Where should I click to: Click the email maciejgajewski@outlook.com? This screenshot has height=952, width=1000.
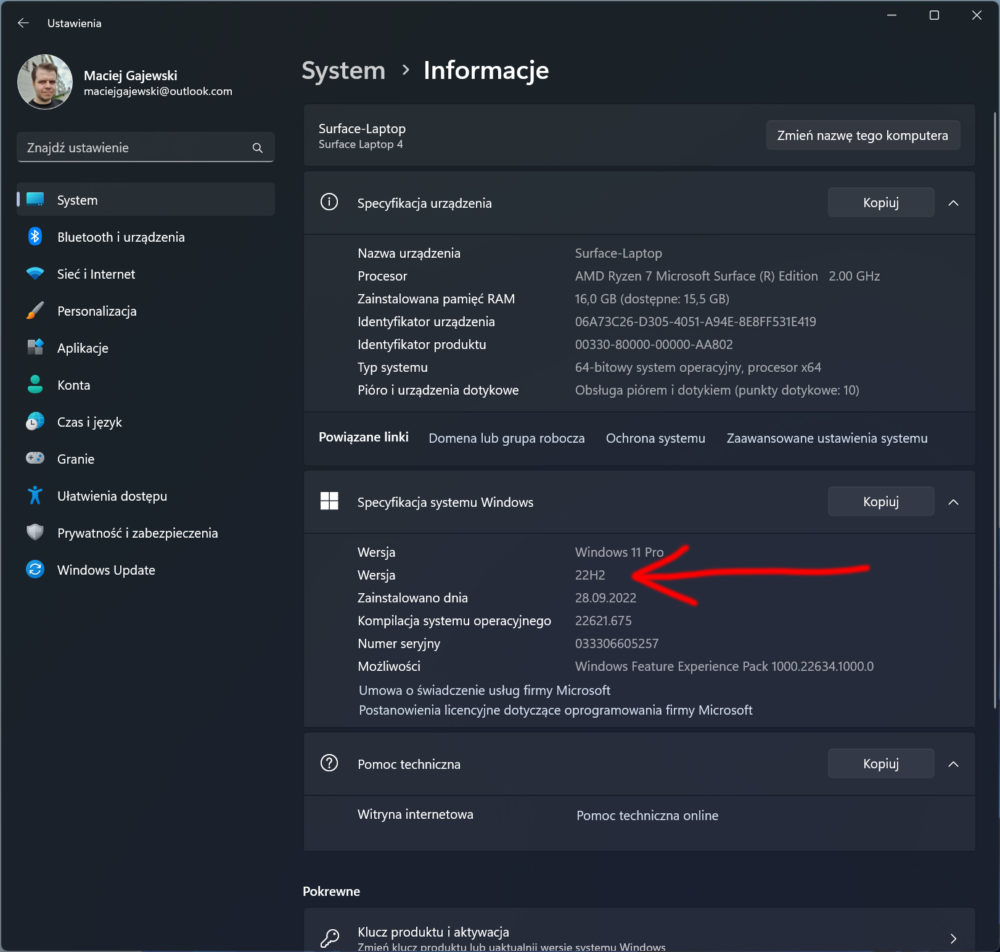(x=158, y=91)
